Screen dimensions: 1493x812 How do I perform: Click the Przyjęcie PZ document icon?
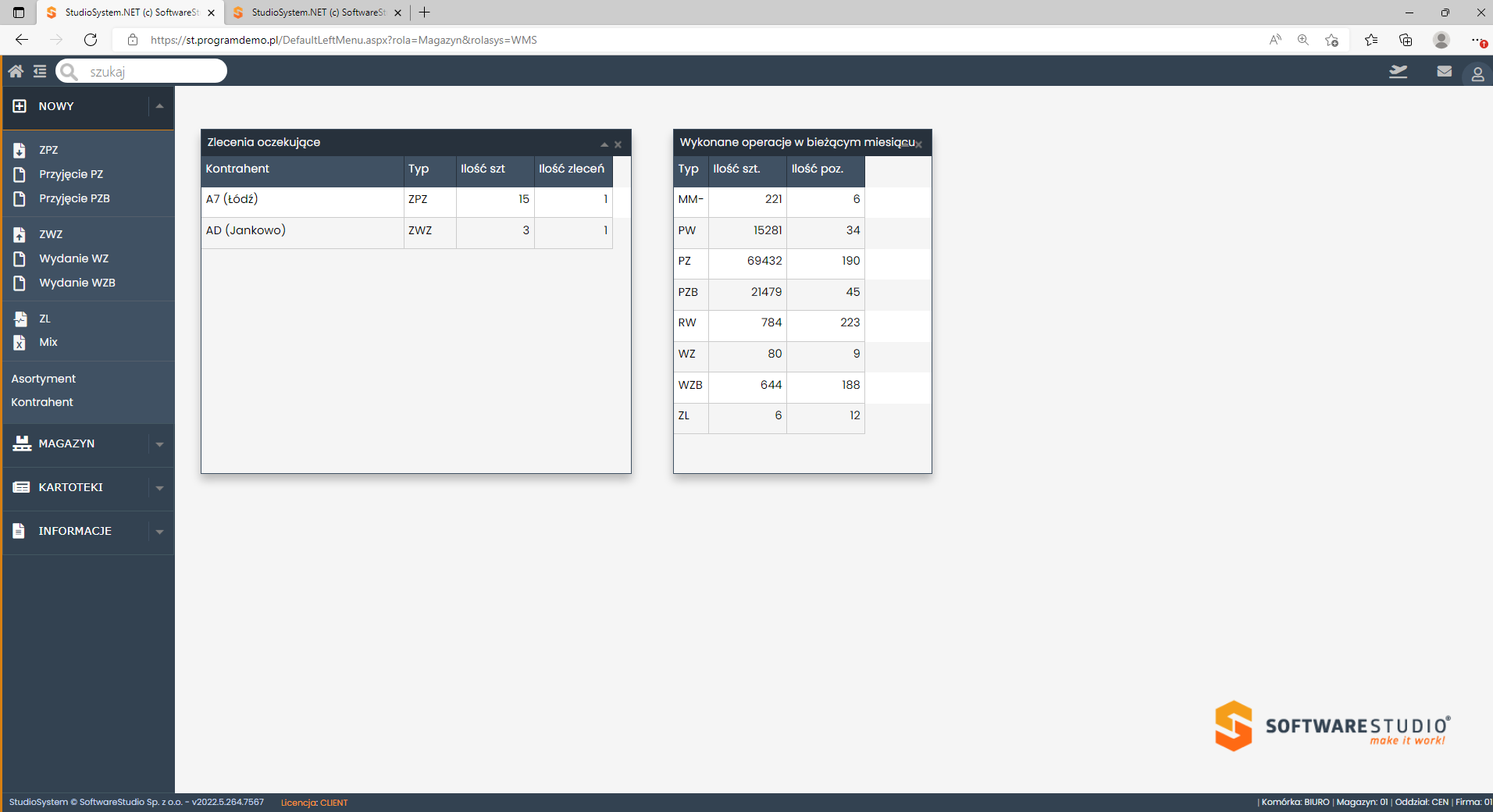(20, 174)
